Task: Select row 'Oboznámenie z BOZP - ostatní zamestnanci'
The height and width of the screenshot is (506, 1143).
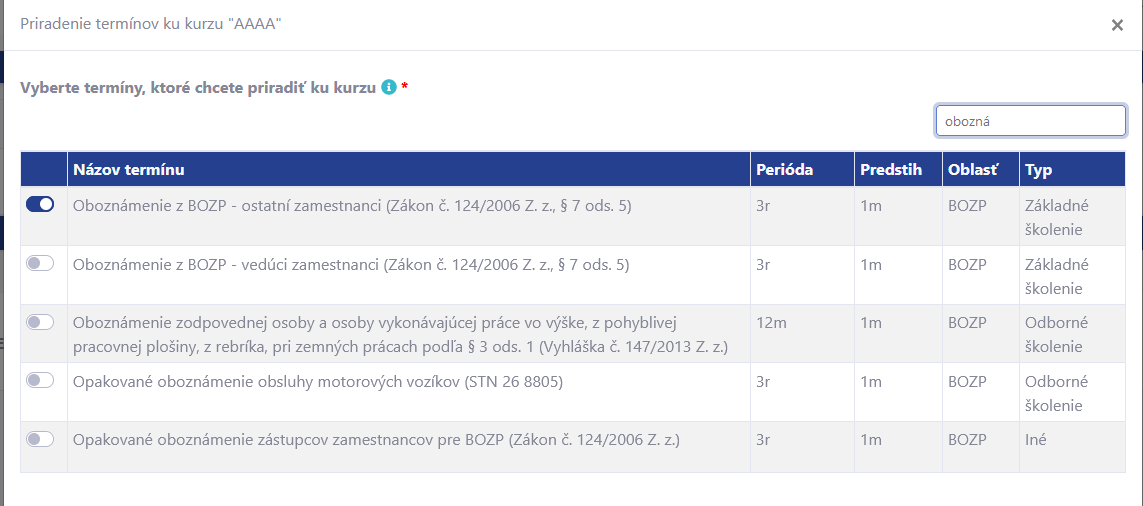Action: 573,217
